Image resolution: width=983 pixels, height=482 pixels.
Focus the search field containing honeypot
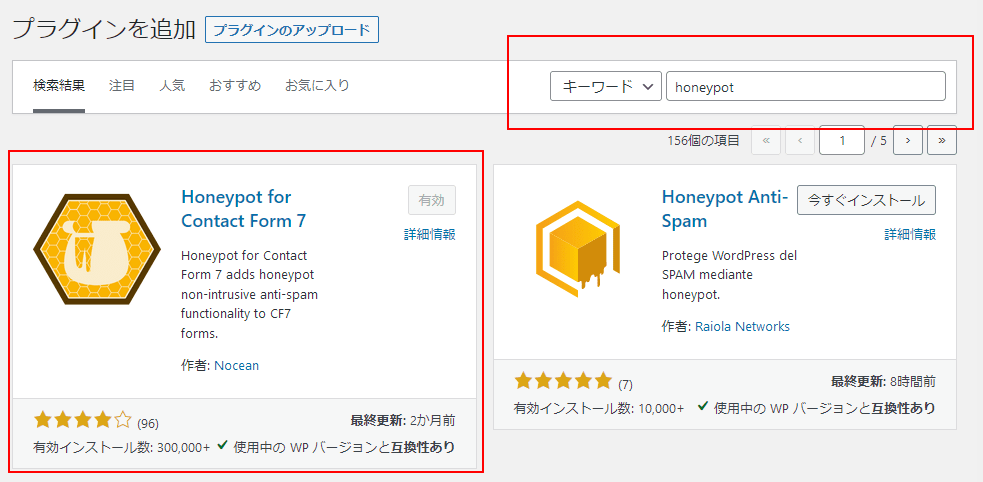(806, 86)
